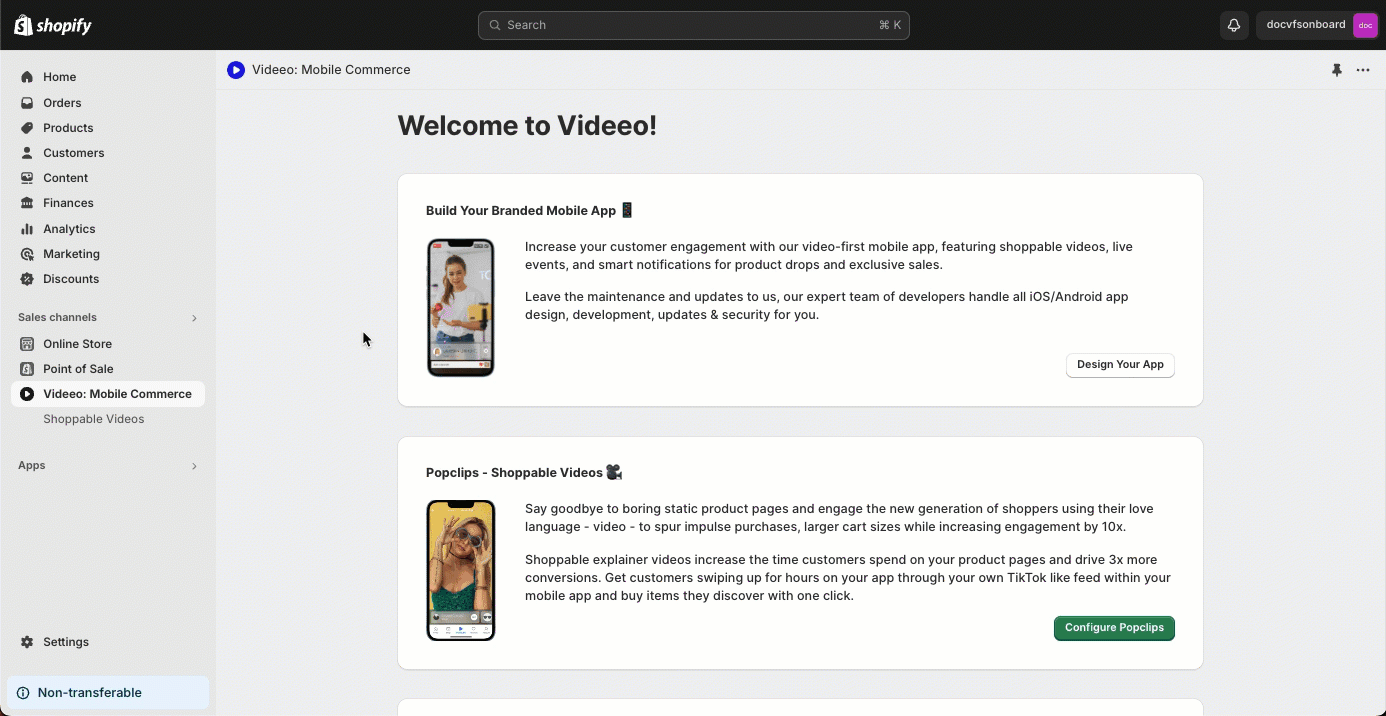Click the notification bell icon

click(1233, 25)
